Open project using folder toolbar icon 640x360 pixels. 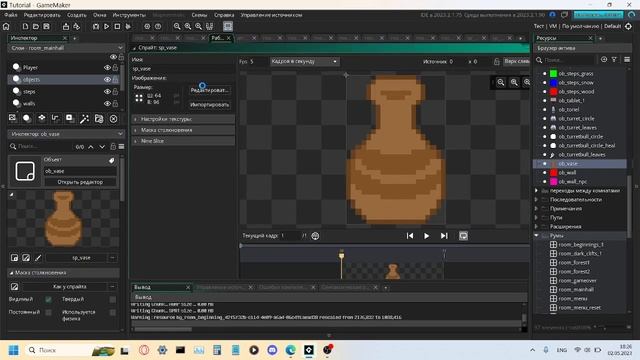36,27
